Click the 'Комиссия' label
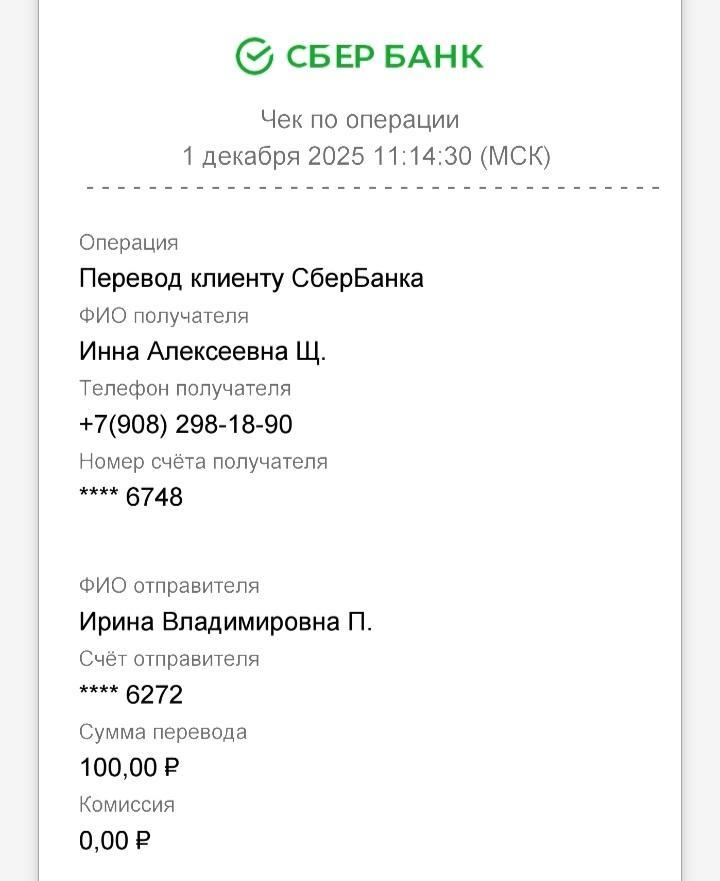 point(127,805)
